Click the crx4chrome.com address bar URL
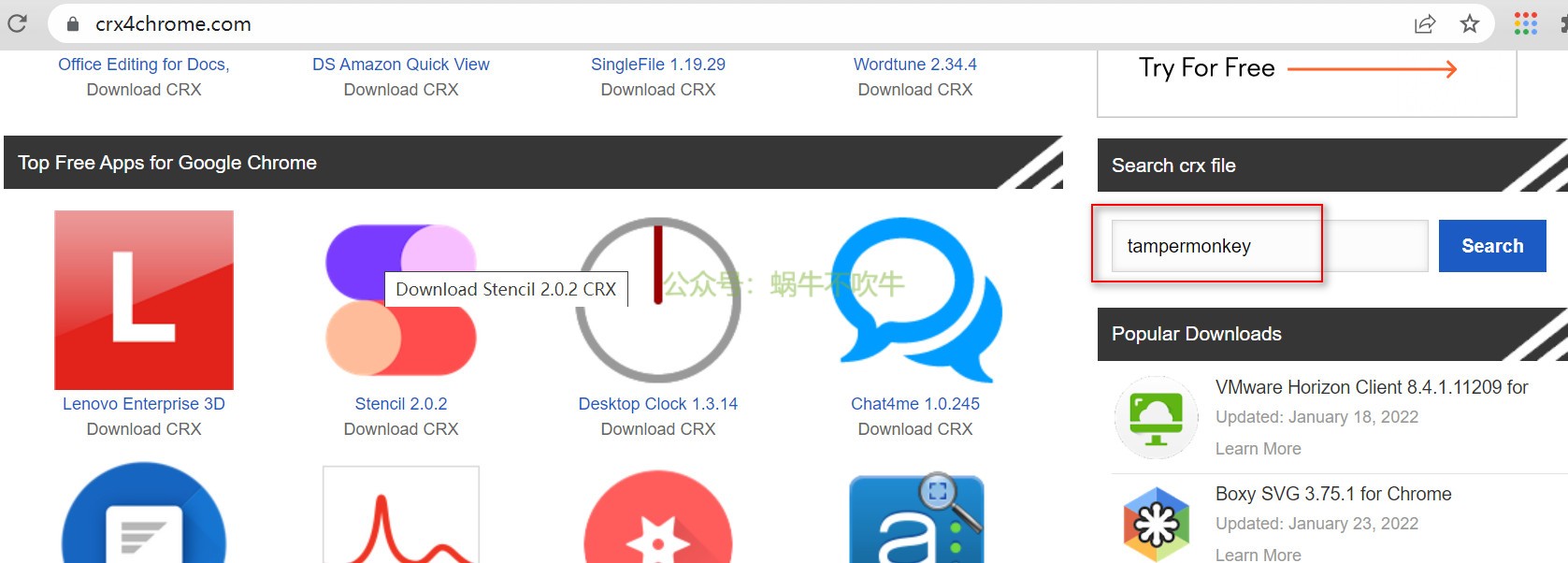The image size is (1568, 563). tap(173, 24)
